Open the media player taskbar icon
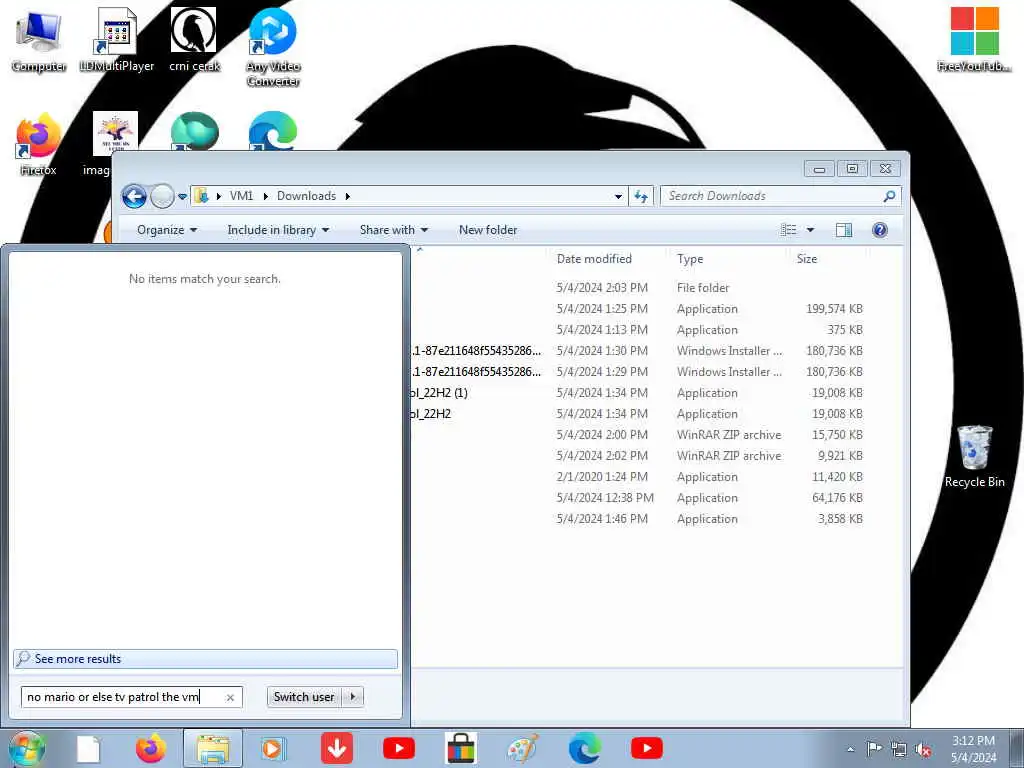The image size is (1024, 768). [x=274, y=748]
